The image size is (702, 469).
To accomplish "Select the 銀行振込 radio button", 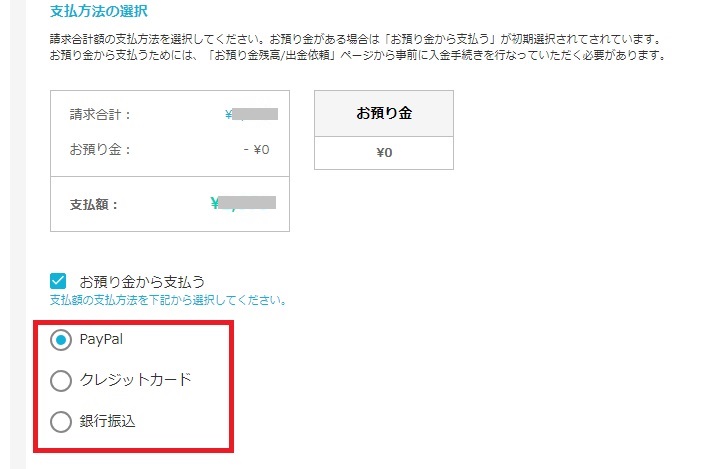I will 61,422.
